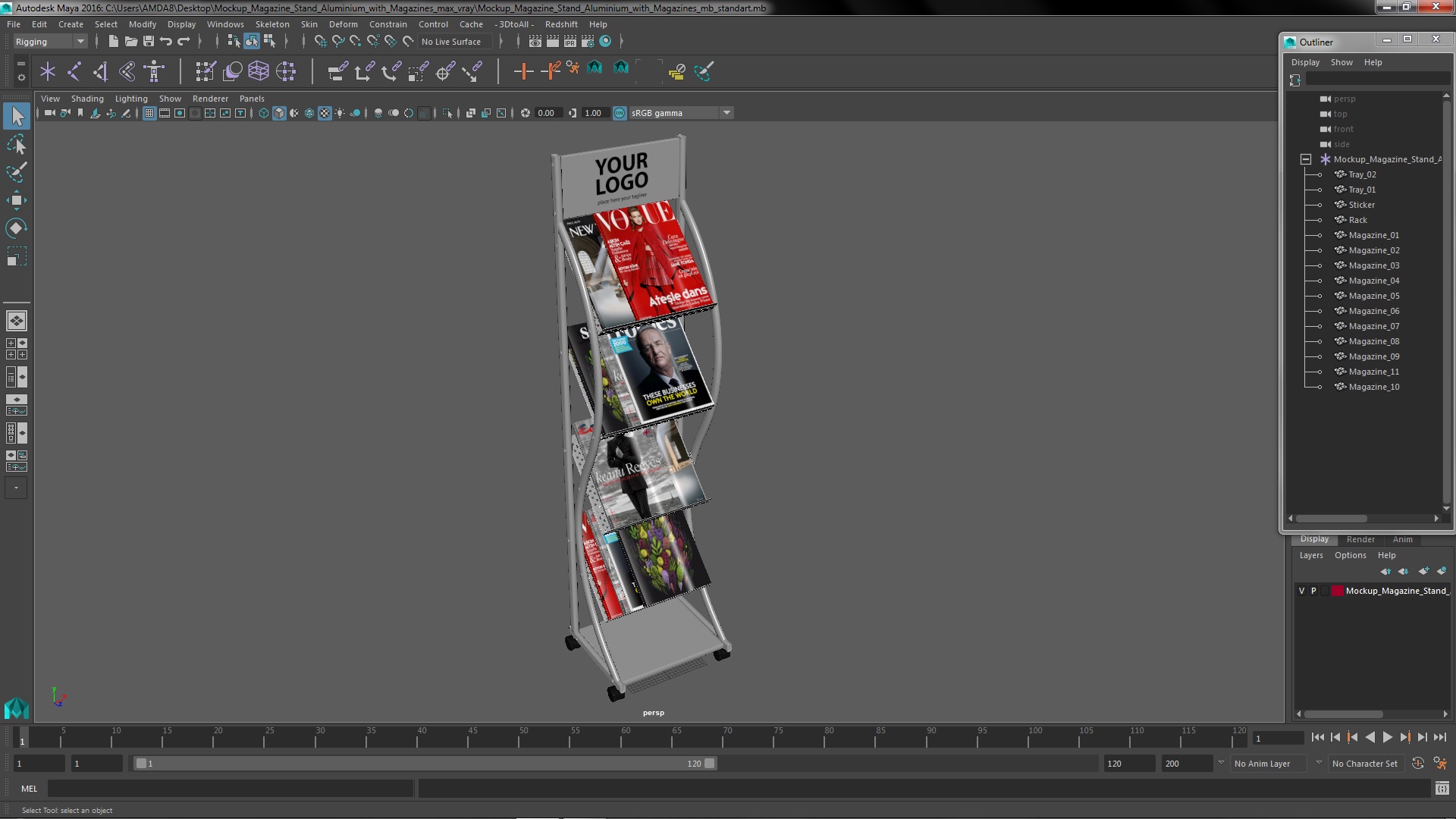Click the Create Joint shelf icon
Image resolution: width=1456 pixels, height=819 pixels.
[74, 71]
